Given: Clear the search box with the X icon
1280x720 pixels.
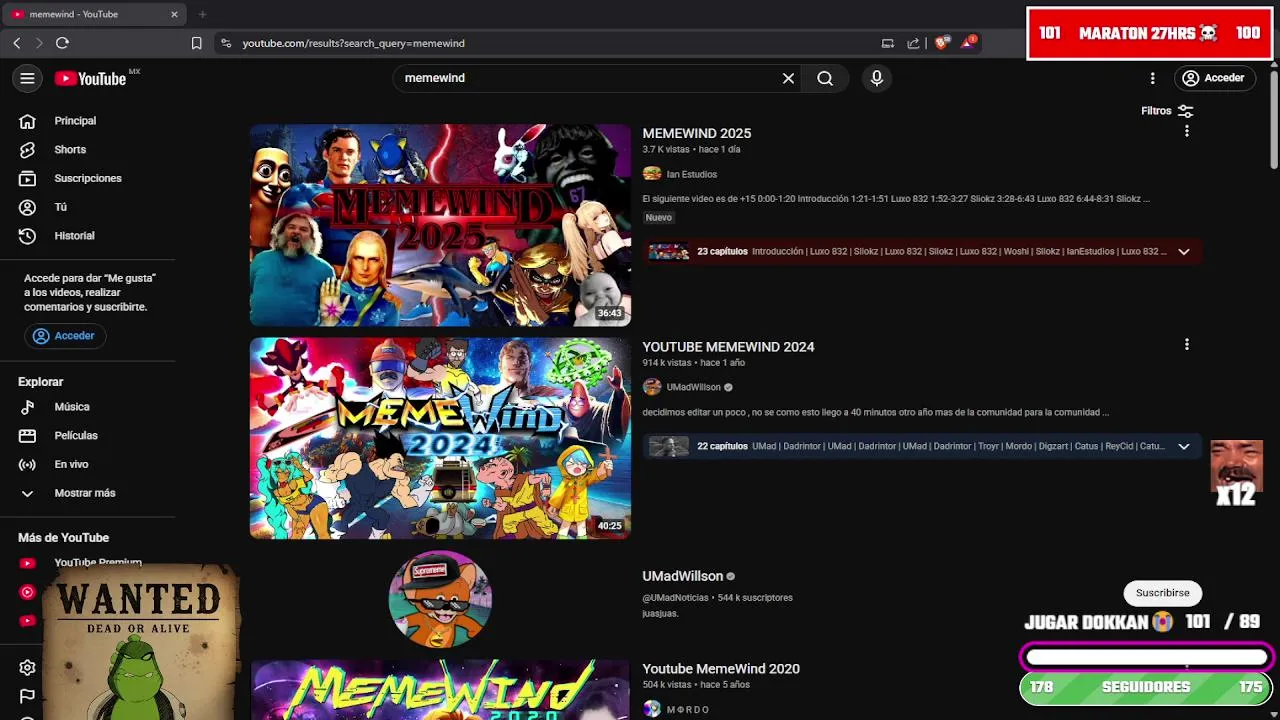Looking at the screenshot, I should click(x=788, y=78).
